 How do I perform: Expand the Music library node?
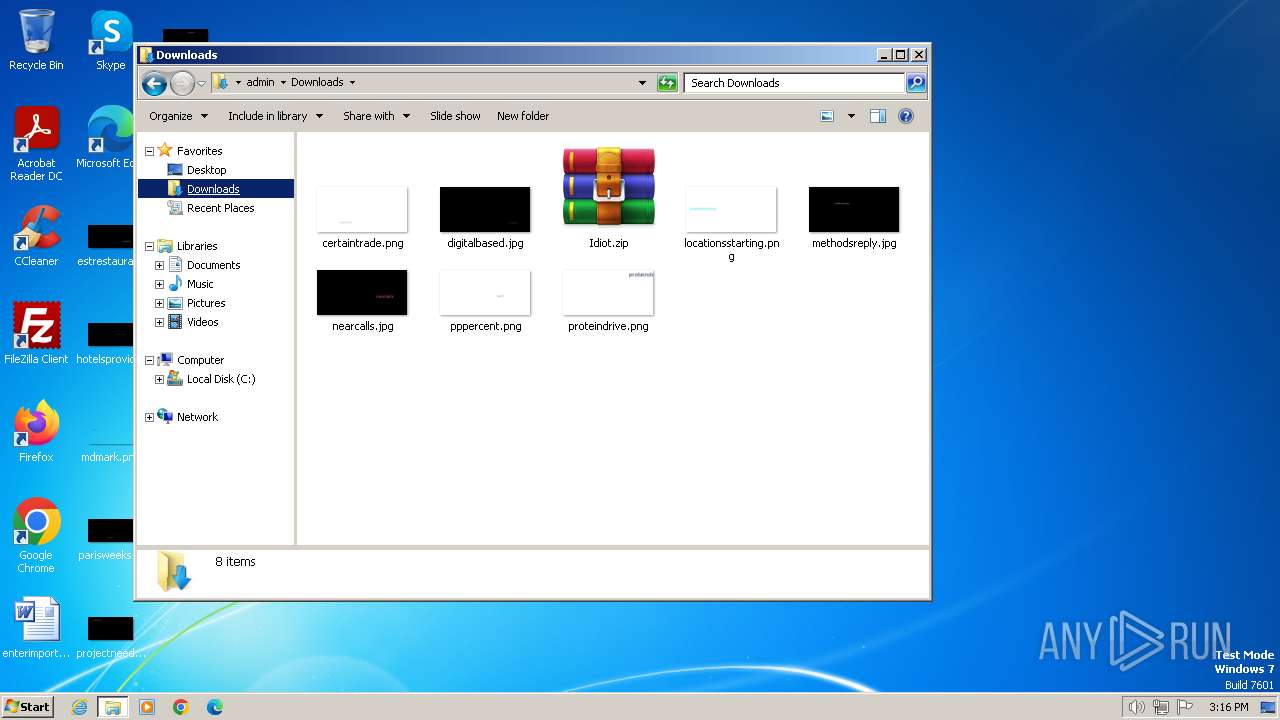(159, 284)
